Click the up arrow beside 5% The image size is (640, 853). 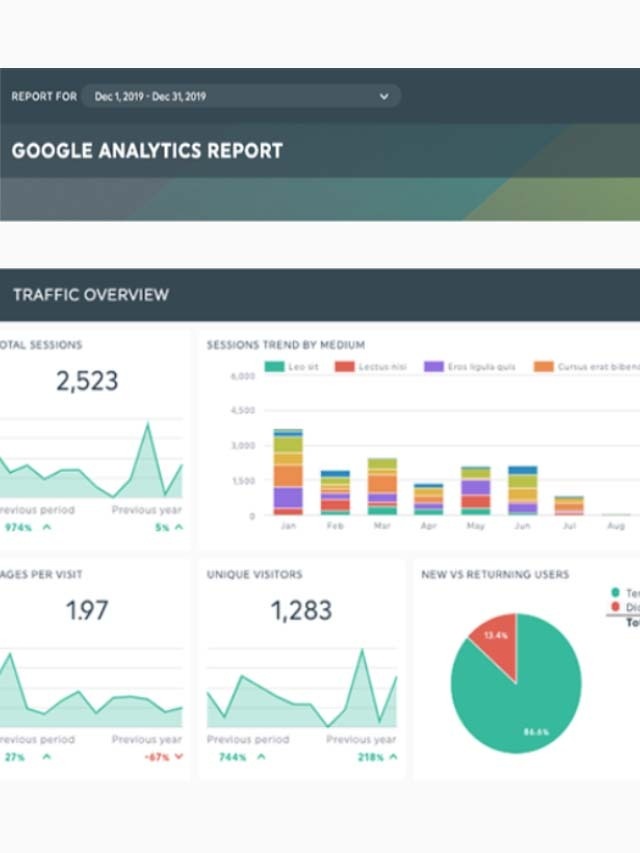[x=179, y=527]
